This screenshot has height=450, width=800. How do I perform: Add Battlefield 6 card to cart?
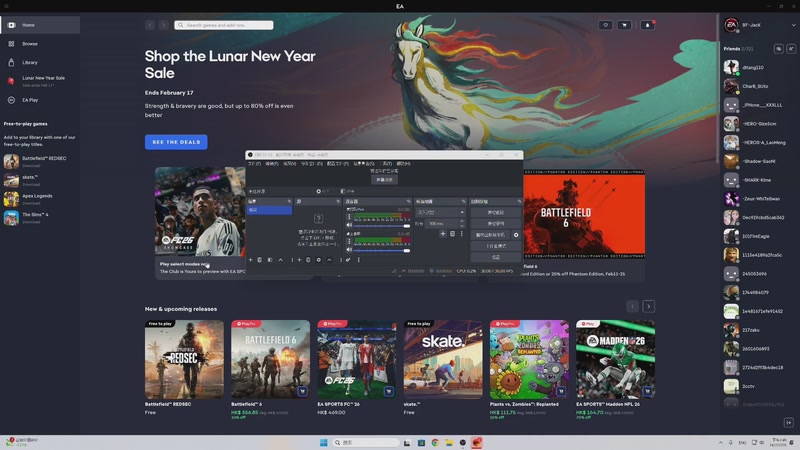coord(302,391)
